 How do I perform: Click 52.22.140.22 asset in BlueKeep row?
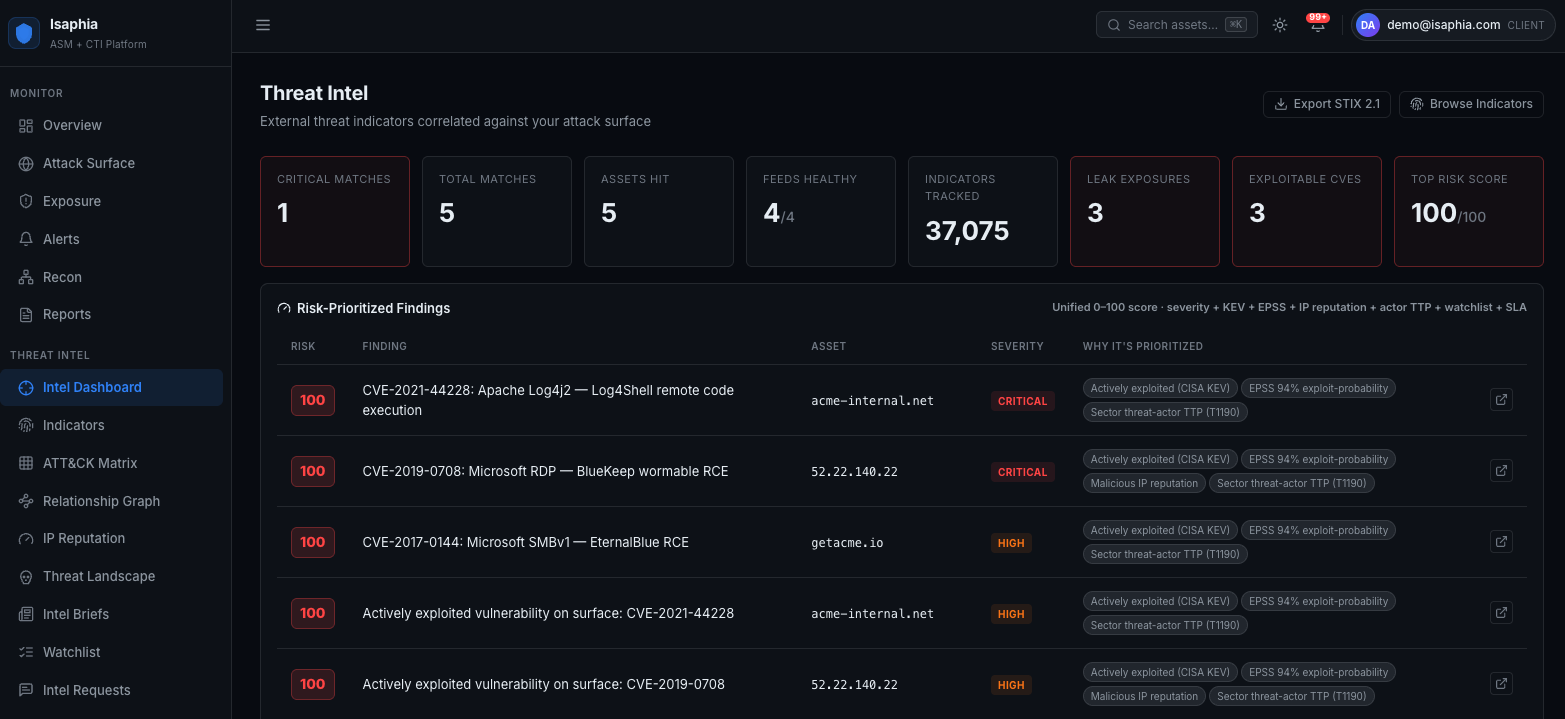[x=854, y=472]
